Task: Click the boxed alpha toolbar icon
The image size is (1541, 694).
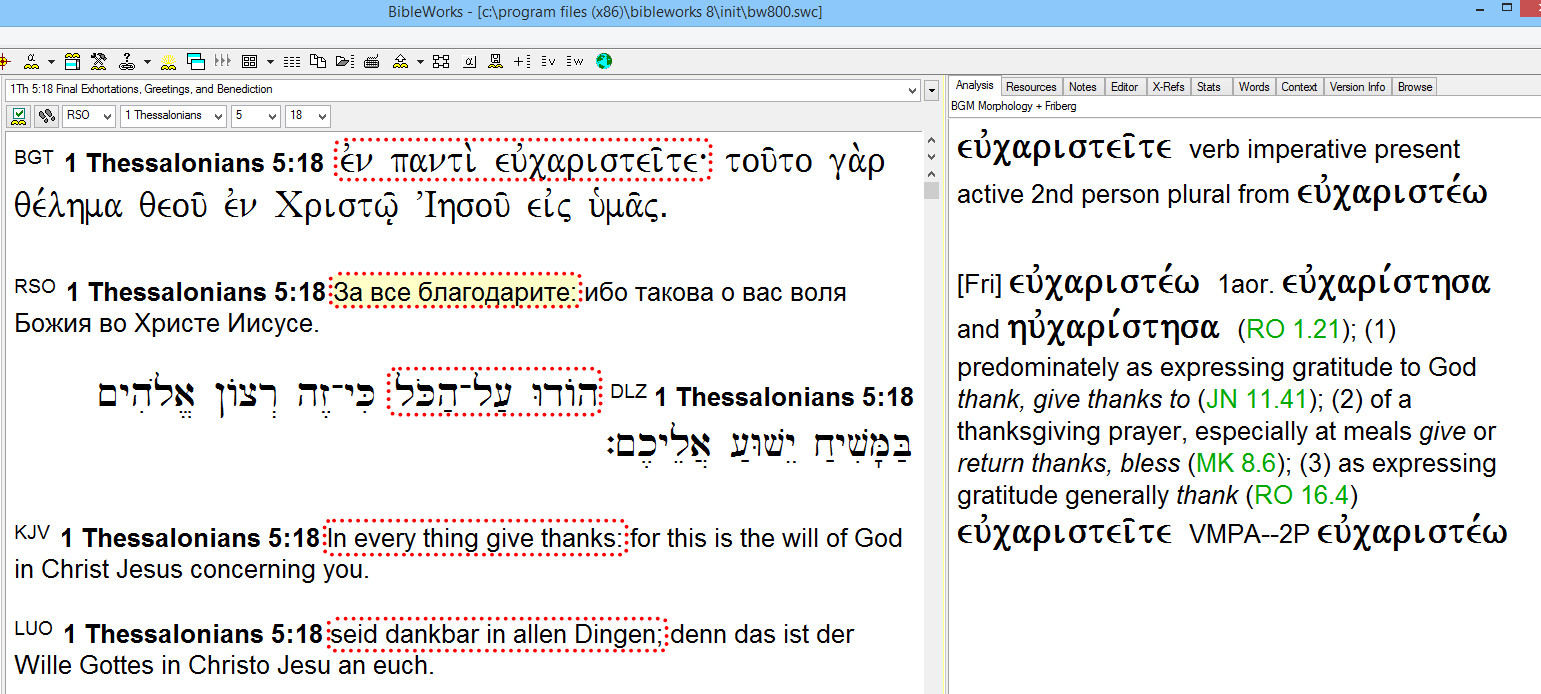Action: 468,61
